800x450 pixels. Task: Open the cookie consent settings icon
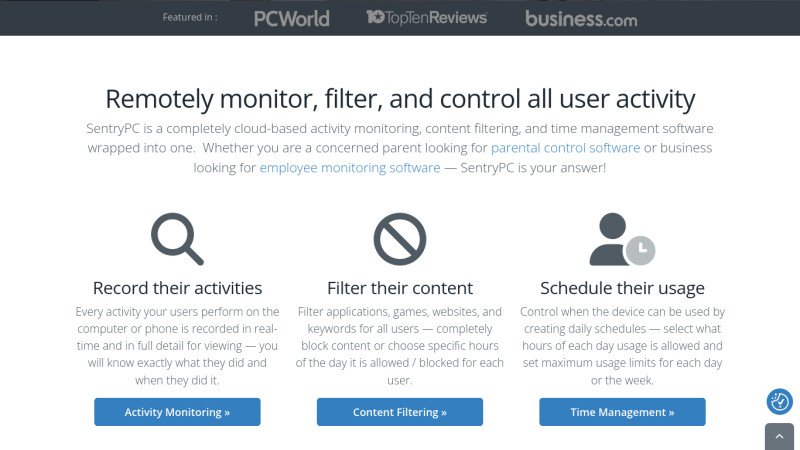click(780, 402)
